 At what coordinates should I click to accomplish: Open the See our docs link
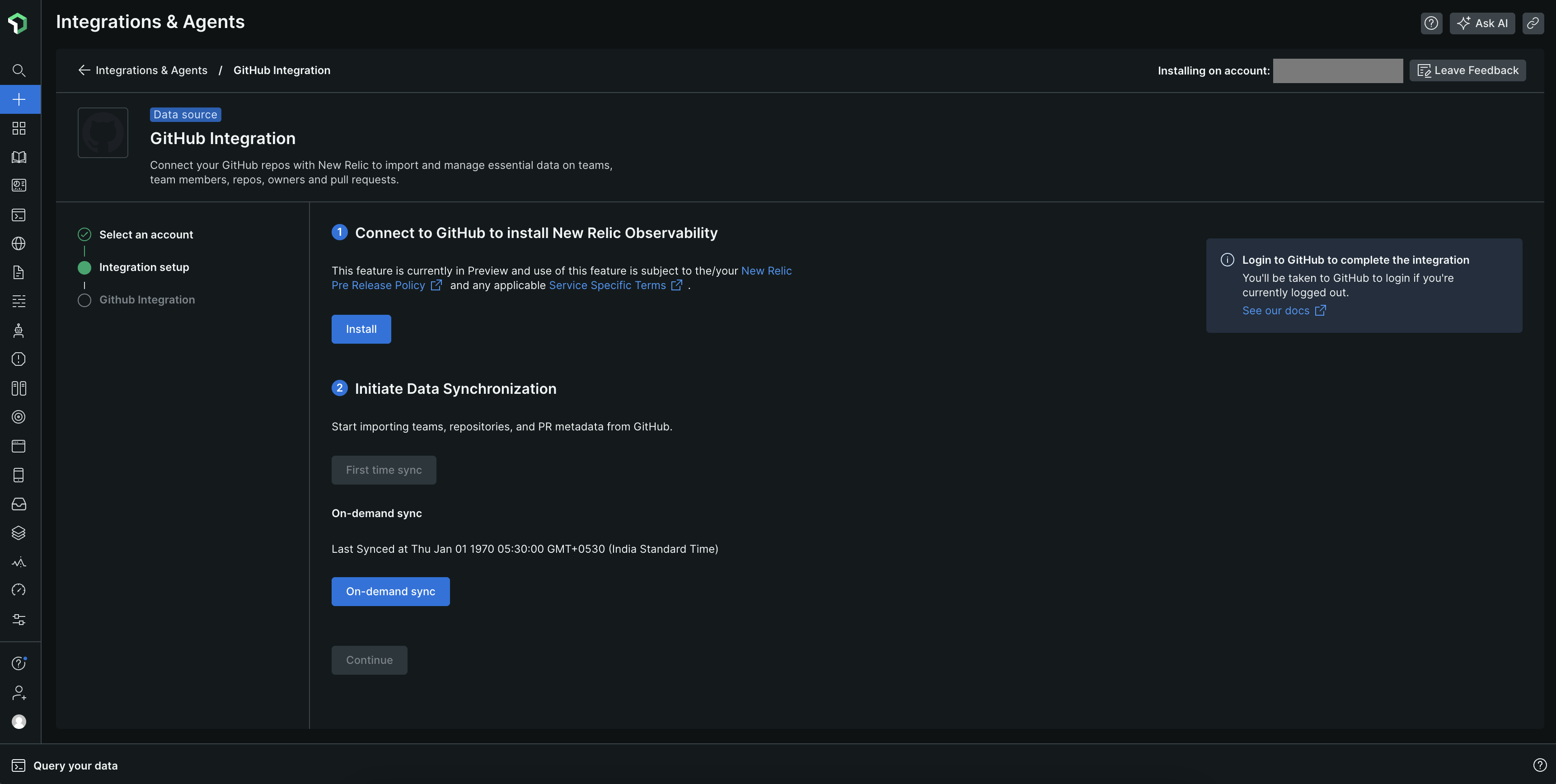coord(1284,310)
